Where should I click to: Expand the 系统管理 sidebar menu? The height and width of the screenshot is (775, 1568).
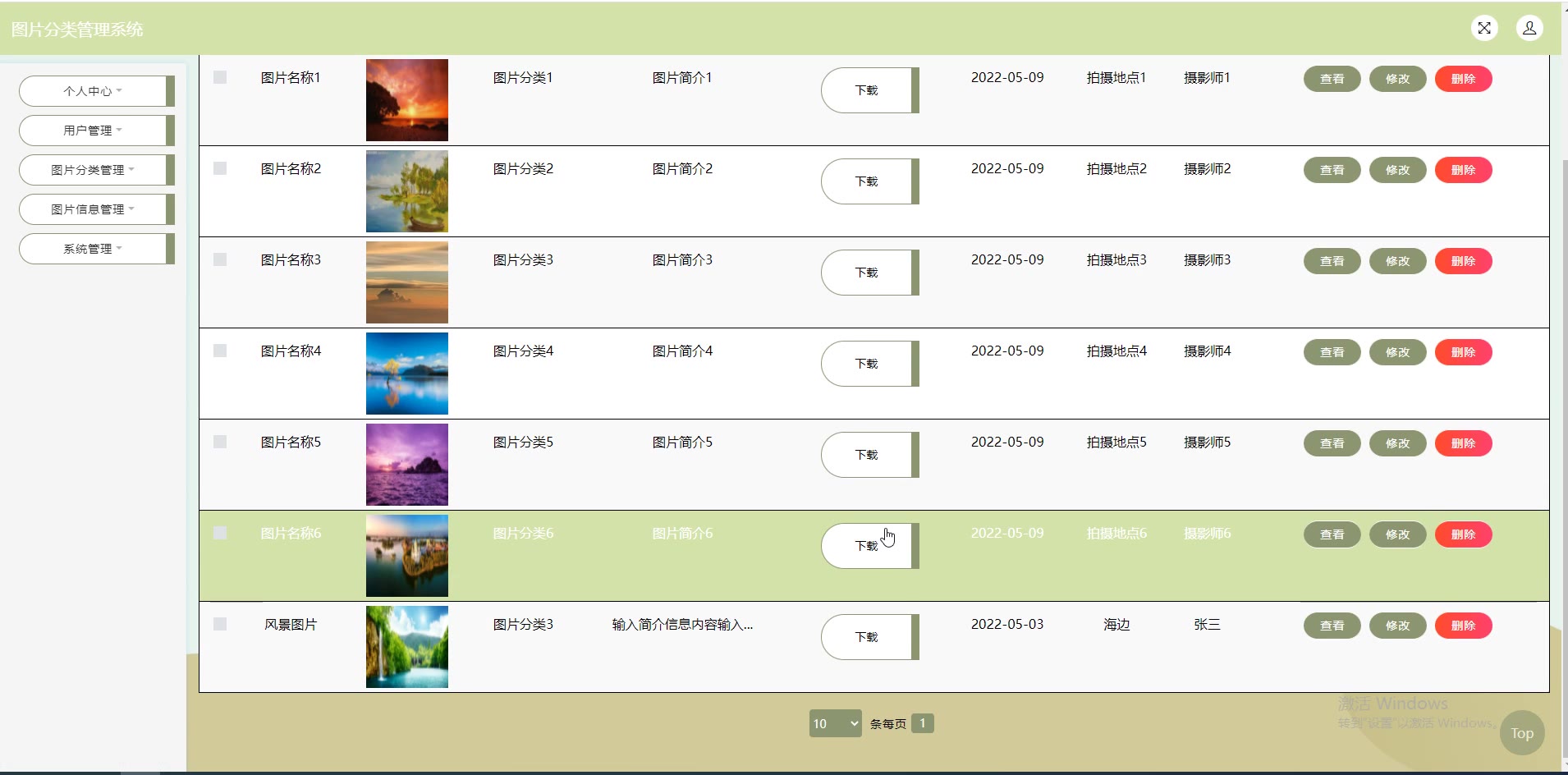coord(97,249)
